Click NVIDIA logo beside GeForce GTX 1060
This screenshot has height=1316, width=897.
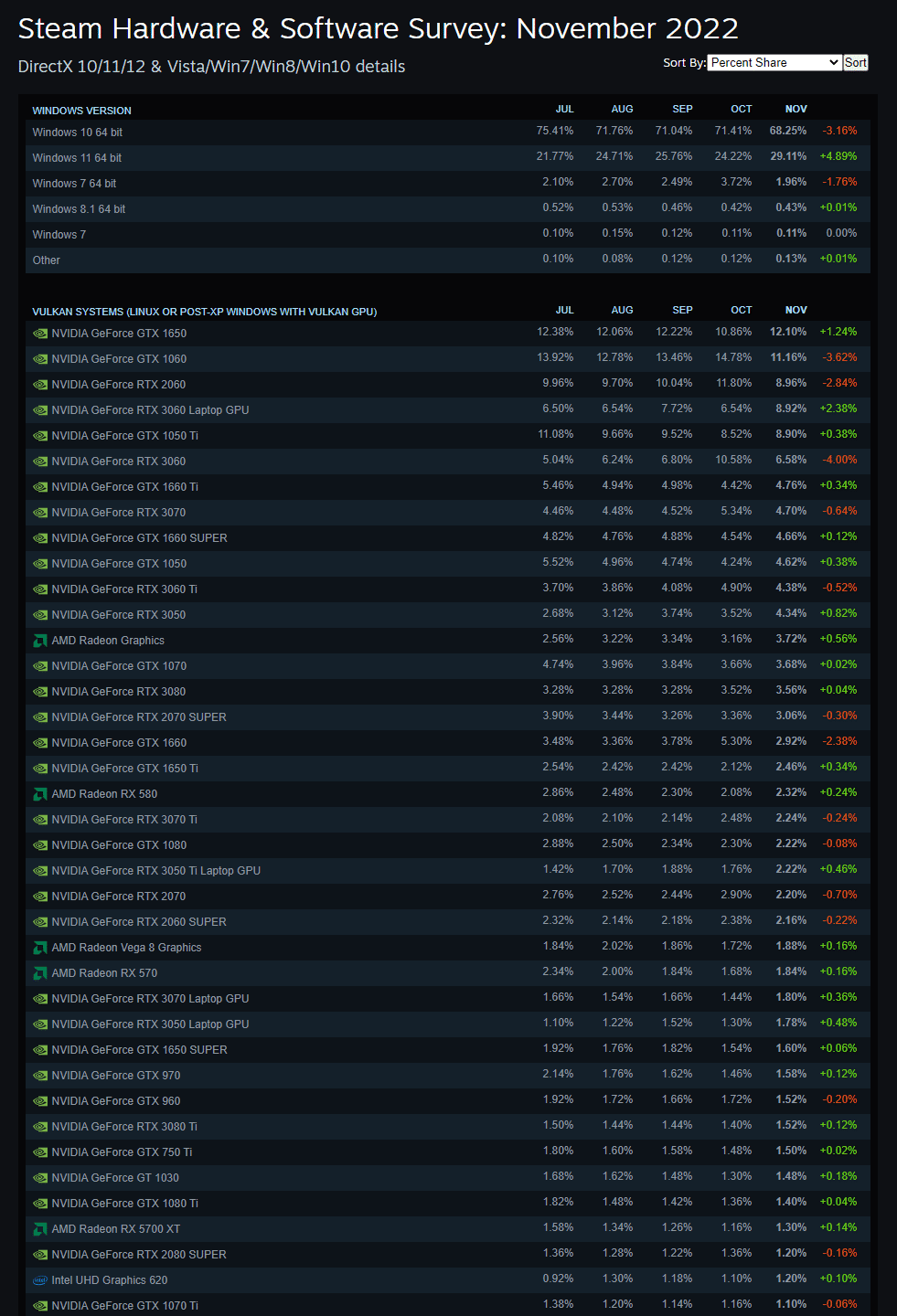40,359
